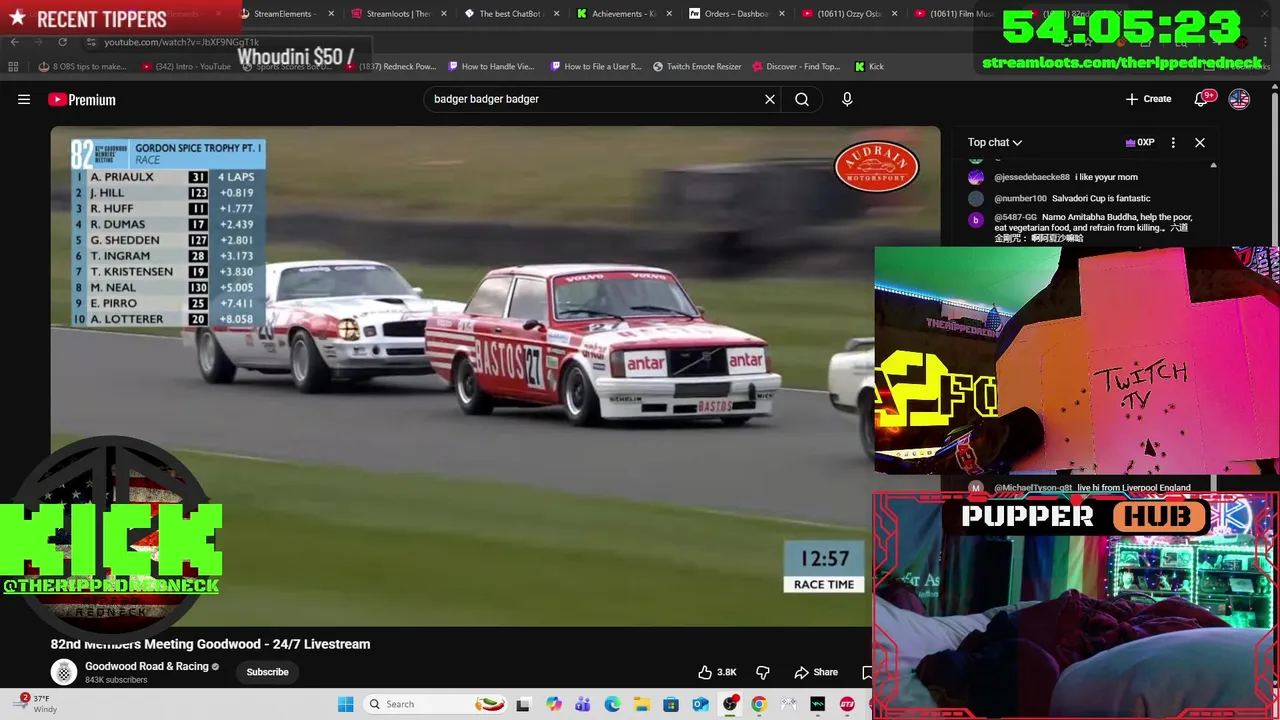Open How to Handle Vie... bookmark
The width and height of the screenshot is (1280, 720).
click(x=491, y=66)
